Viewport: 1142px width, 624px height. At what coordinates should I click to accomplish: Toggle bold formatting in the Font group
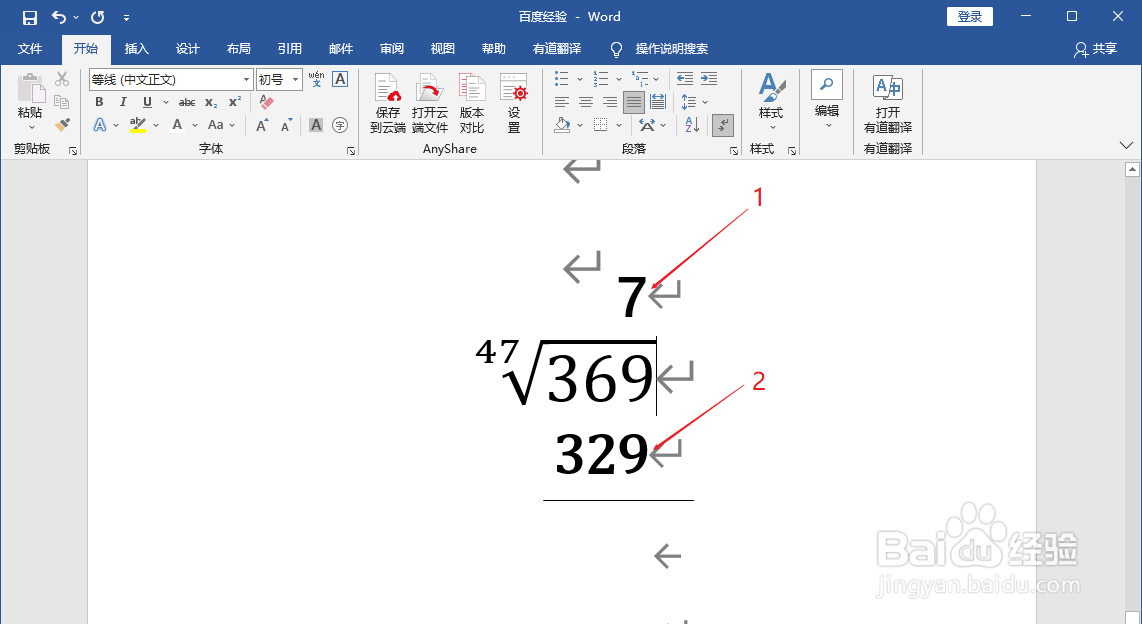[x=99, y=102]
